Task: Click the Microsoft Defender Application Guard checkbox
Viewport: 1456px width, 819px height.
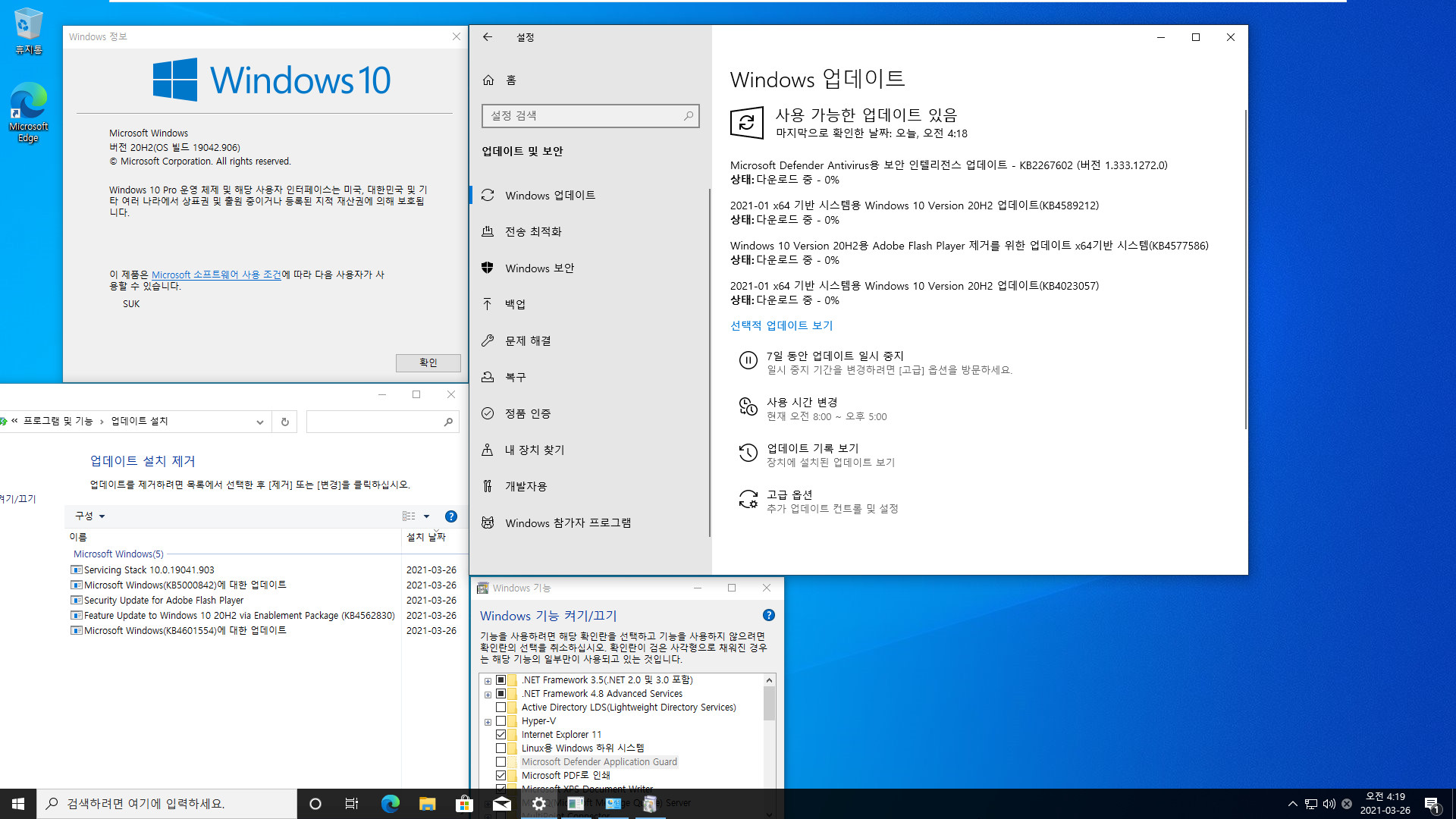Action: tap(500, 762)
